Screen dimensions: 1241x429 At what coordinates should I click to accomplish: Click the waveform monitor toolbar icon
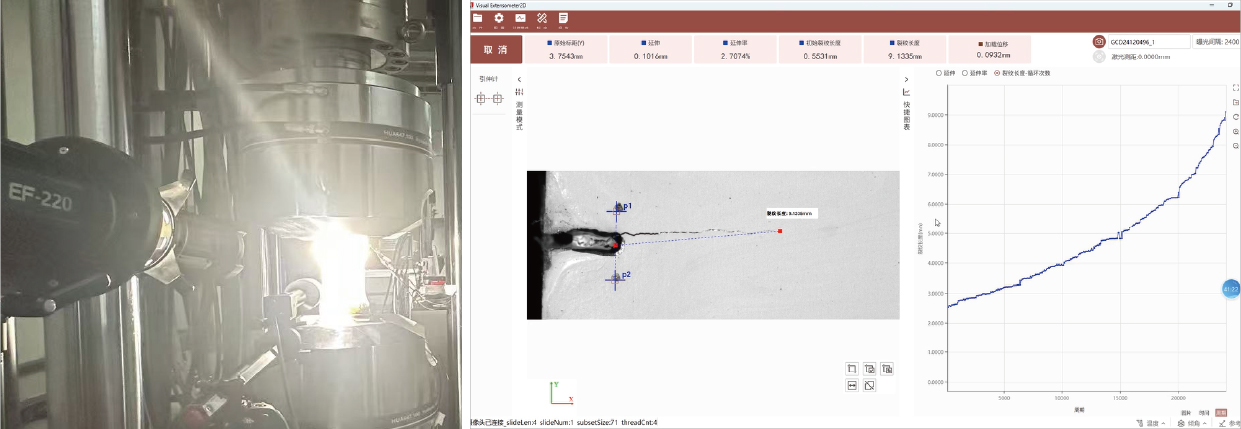520,18
